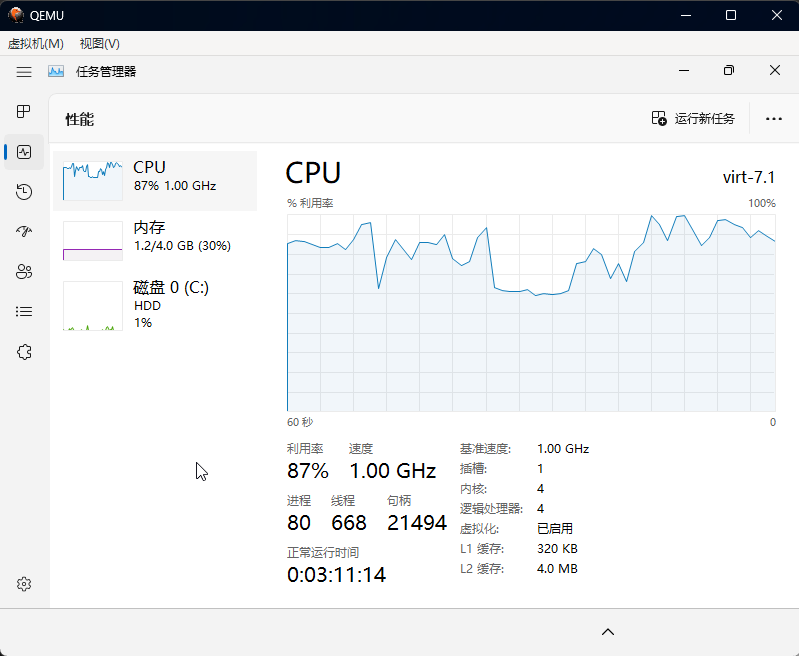Image resolution: width=799 pixels, height=656 pixels.
Task: Open the 虚拟机(M) menu
Action: pos(35,43)
